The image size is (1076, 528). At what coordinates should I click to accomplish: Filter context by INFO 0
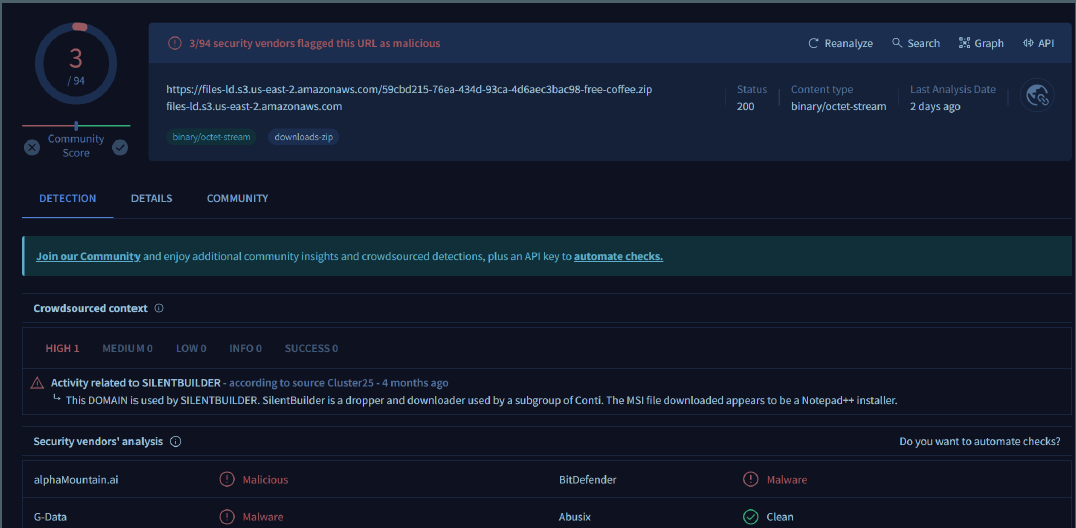[246, 348]
